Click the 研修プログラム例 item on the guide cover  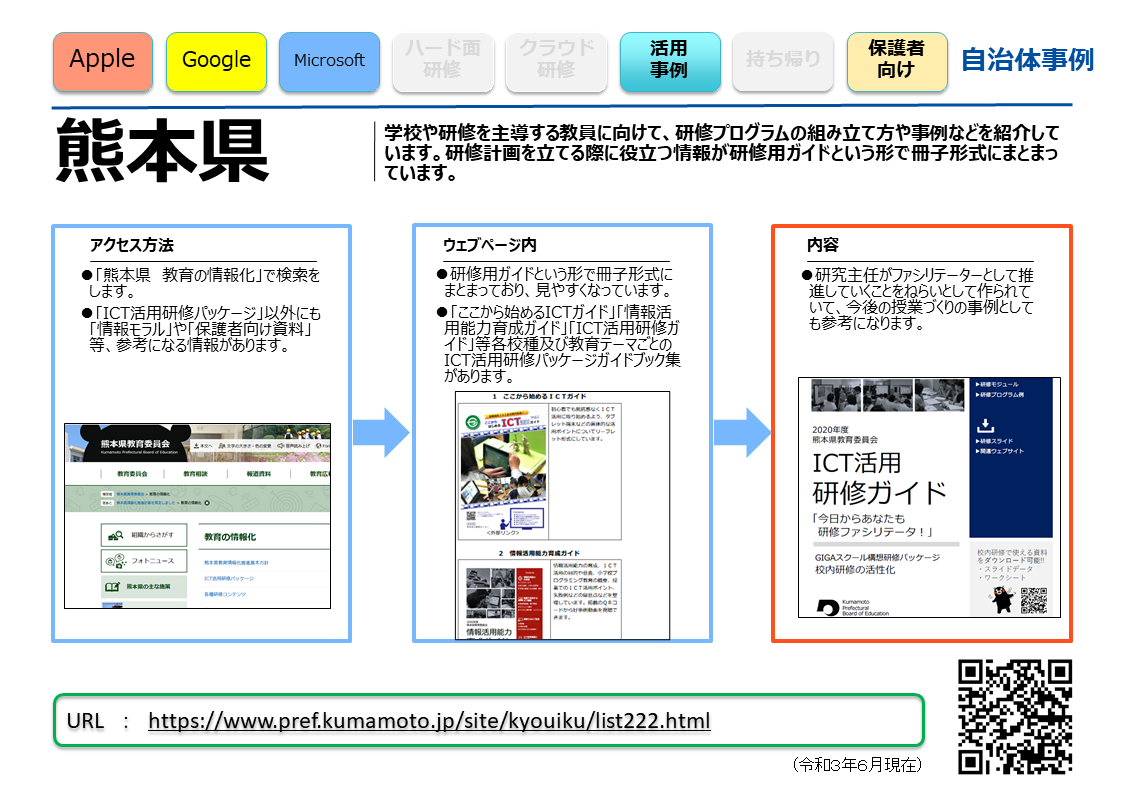point(1000,394)
